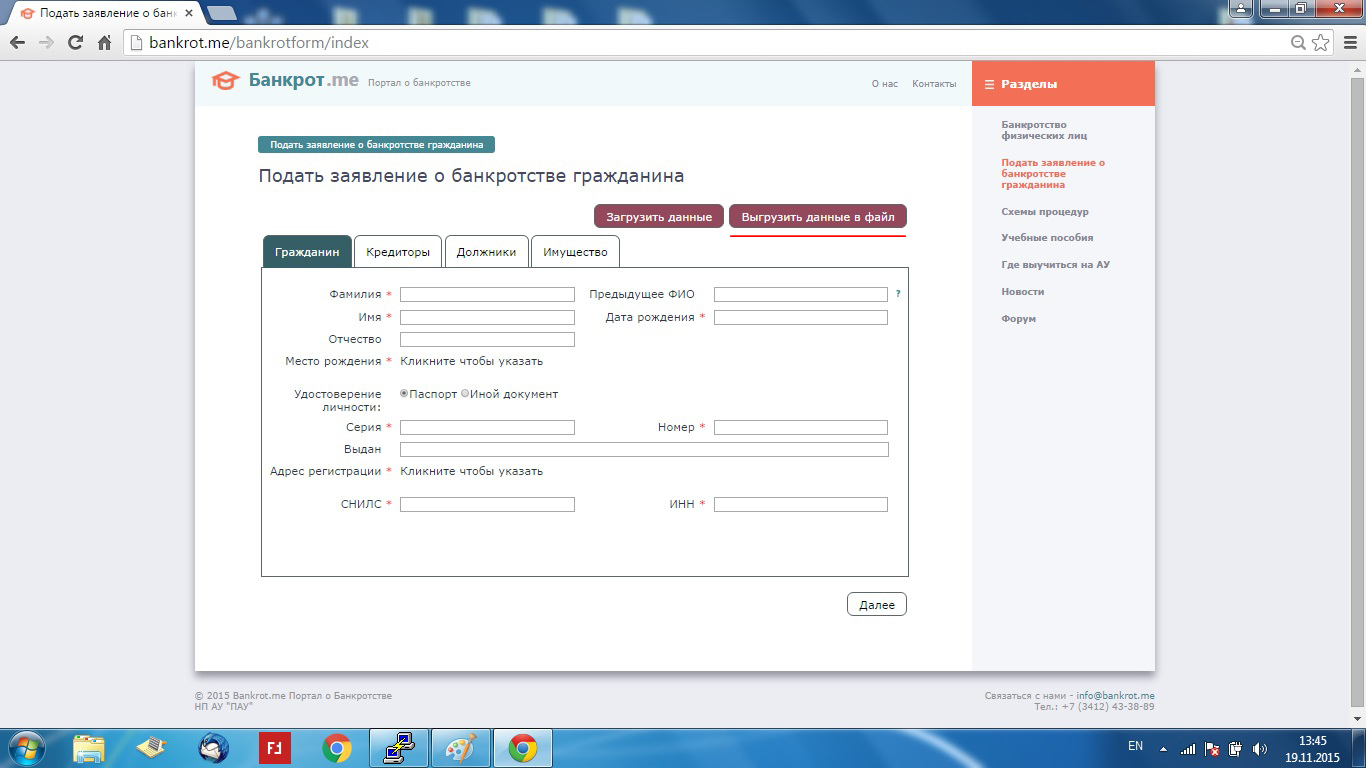This screenshot has height=768, width=1366.
Task: Select the Иной документ radio button
Action: tap(465, 394)
